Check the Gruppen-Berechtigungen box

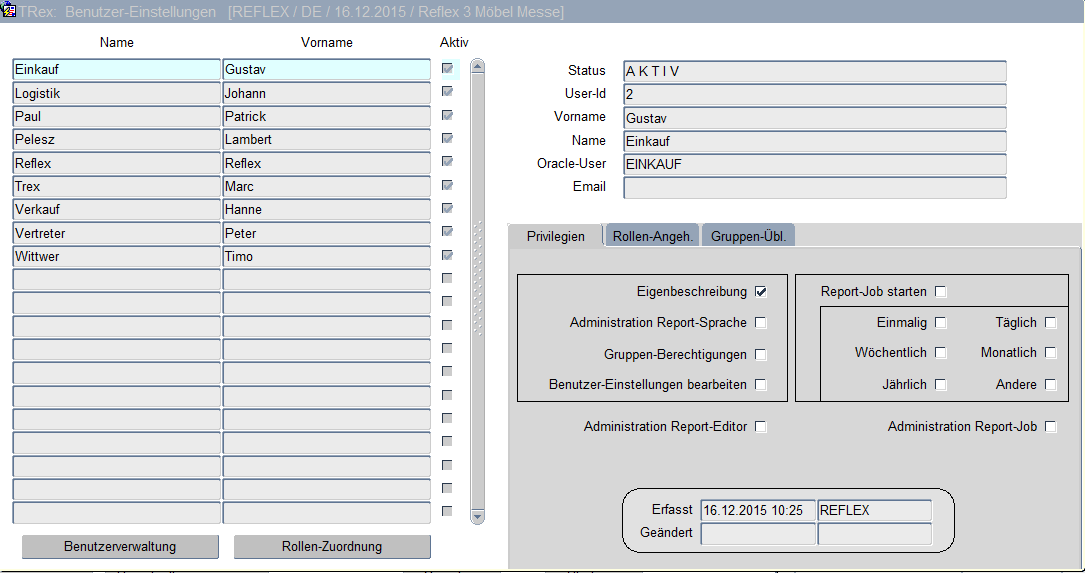point(761,354)
